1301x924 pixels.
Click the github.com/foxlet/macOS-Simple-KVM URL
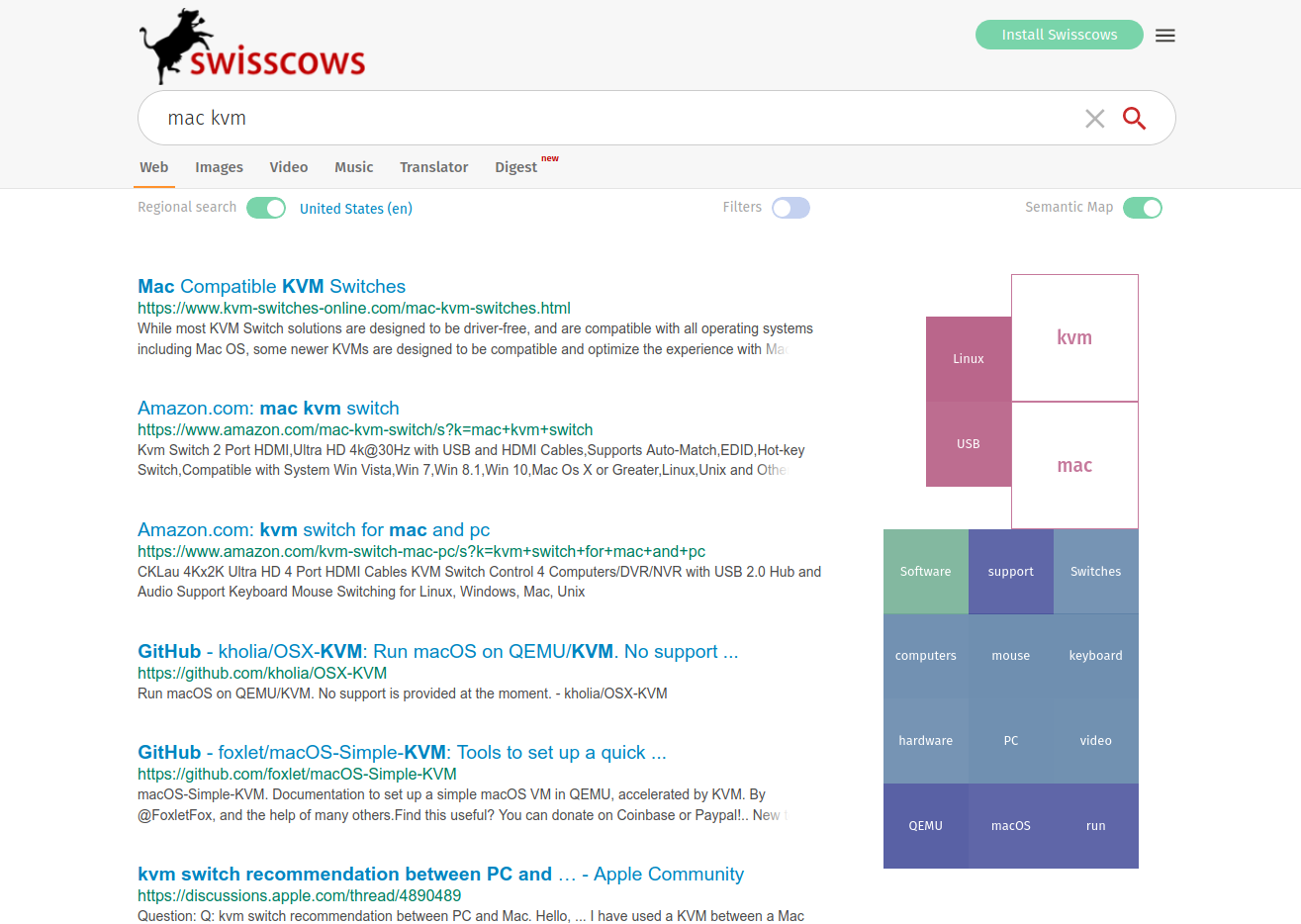pos(297,775)
